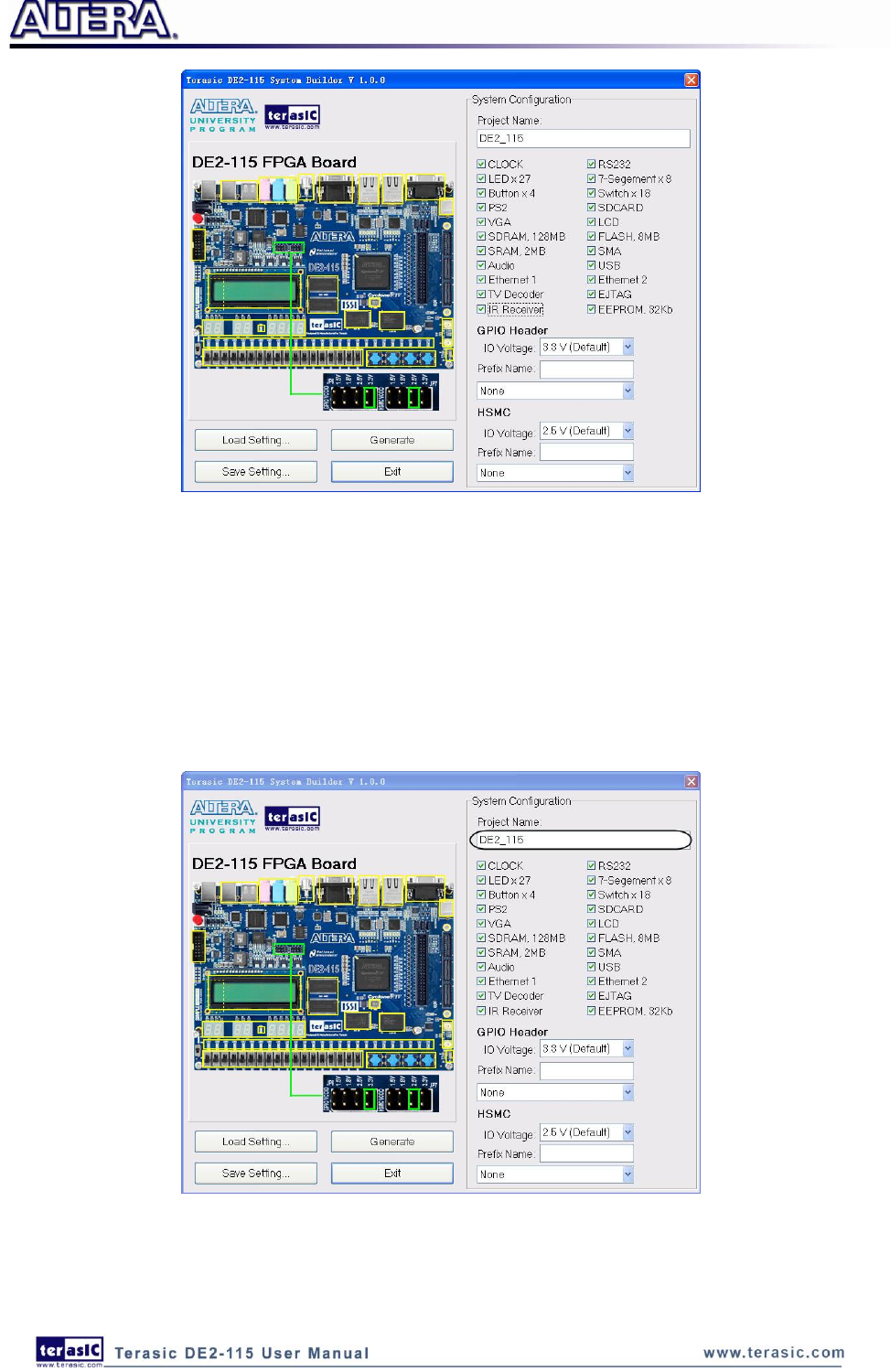Image resolution: width=890 pixels, height=1372 pixels.
Task: Click the Terasic DE2-115 User Manual footer text
Action: coord(241,1354)
